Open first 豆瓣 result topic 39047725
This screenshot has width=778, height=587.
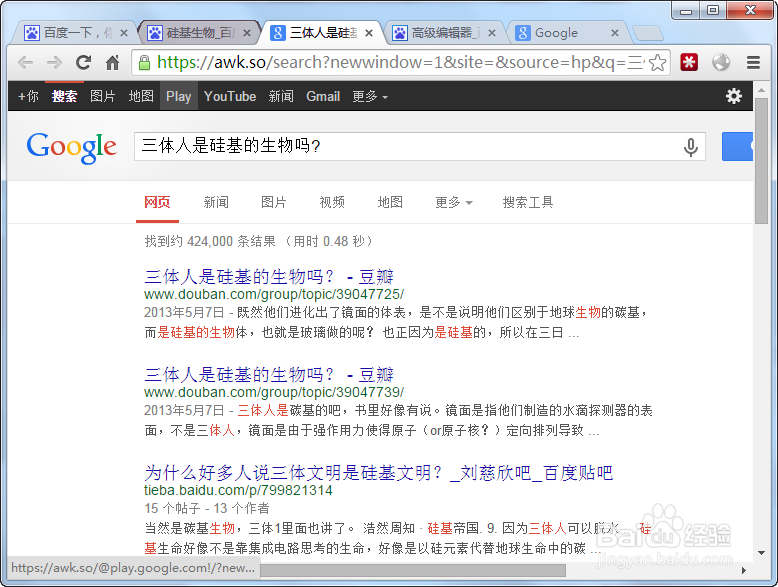coord(269,276)
